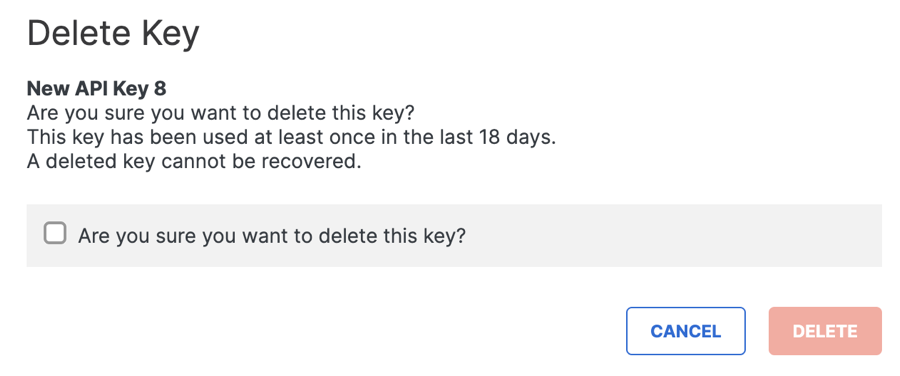Click the "last 18 days" usage warning line

[292, 137]
